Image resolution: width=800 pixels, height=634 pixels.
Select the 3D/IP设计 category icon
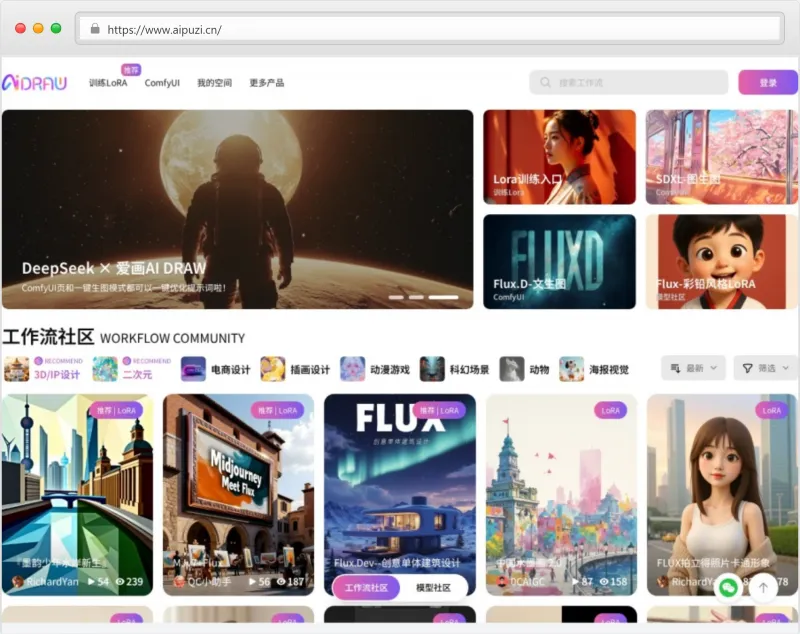tap(17, 369)
